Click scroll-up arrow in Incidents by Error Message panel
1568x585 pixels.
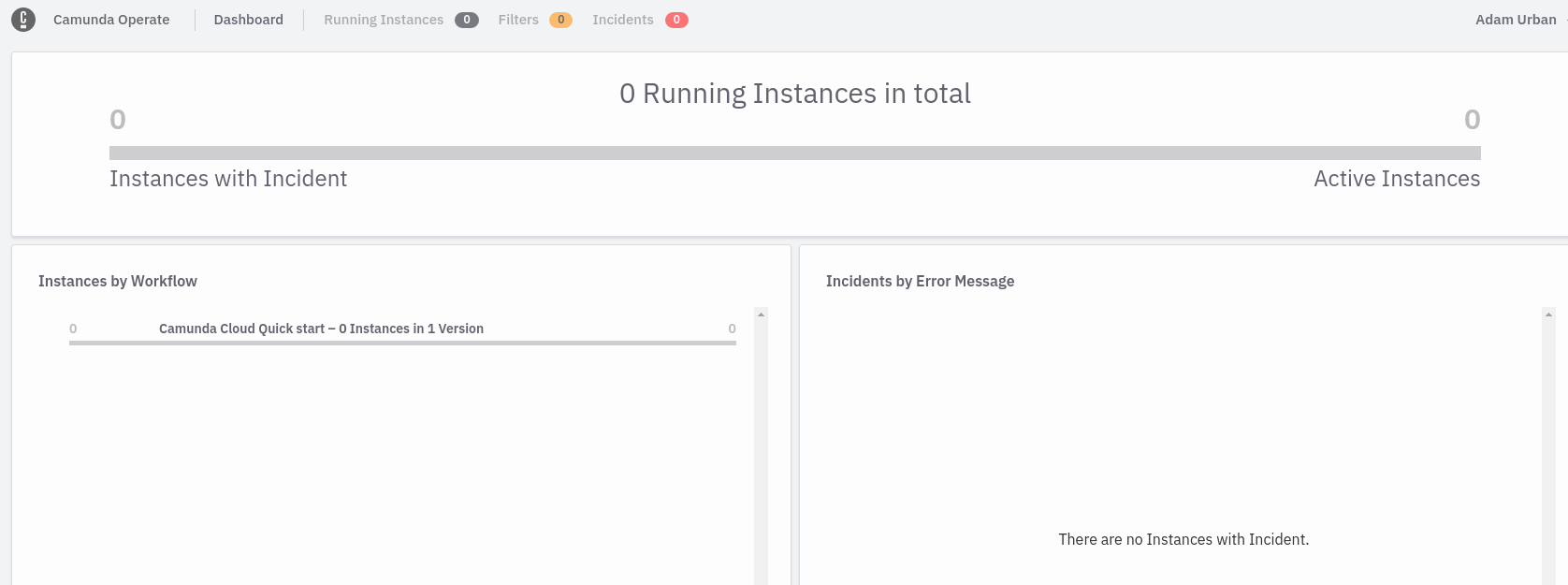point(1548,314)
